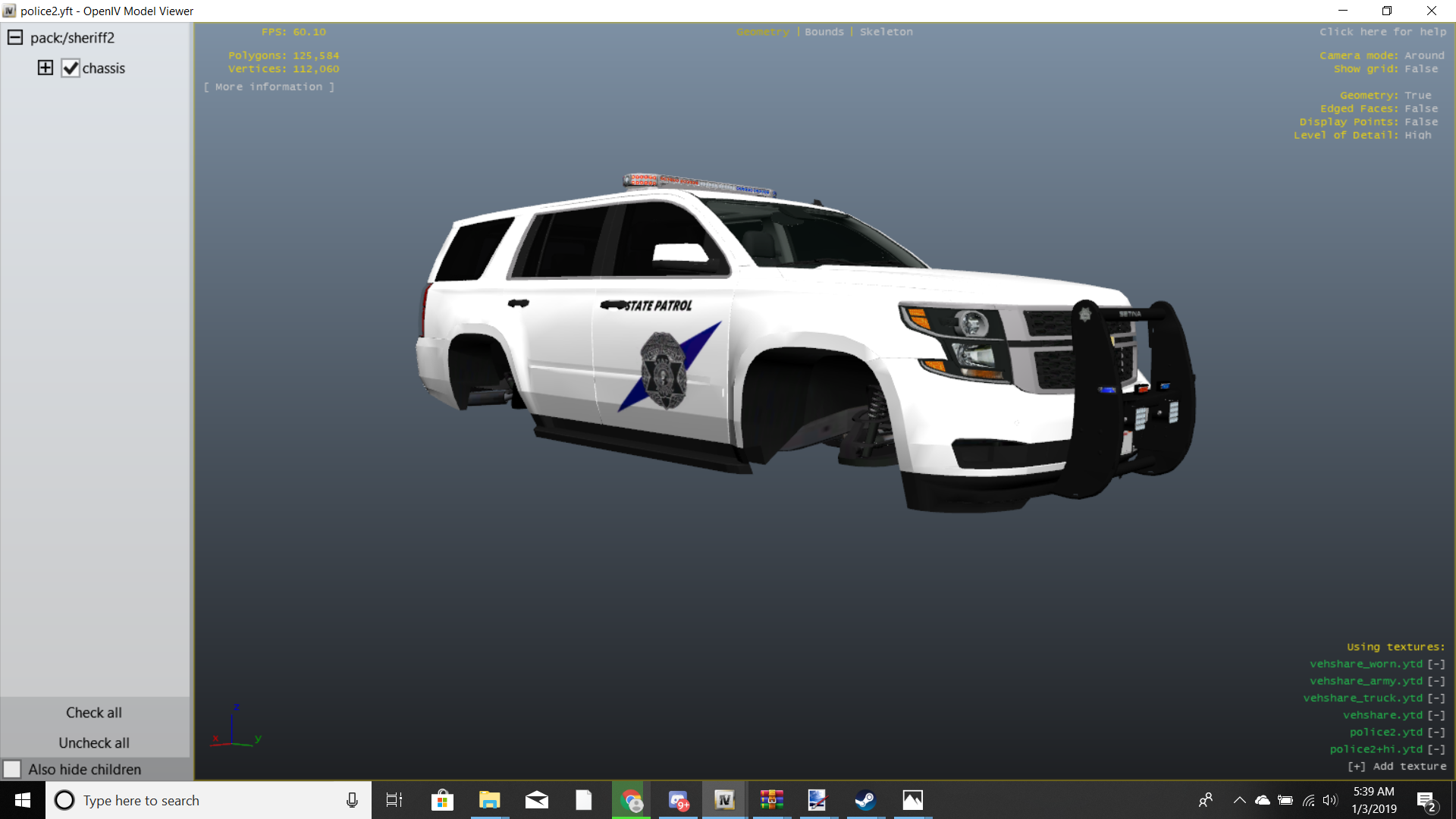Open Discord from the taskbar
Screen dimensions: 1456x819
(678, 800)
